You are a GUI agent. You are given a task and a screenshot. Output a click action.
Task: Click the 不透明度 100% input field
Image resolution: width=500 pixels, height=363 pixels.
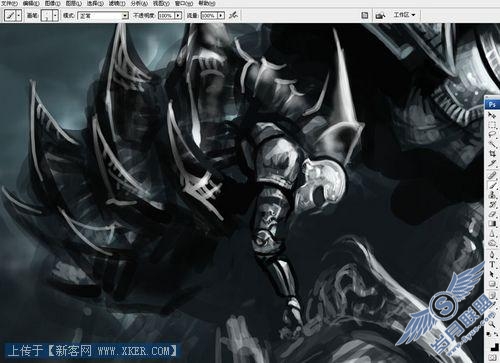coord(166,16)
